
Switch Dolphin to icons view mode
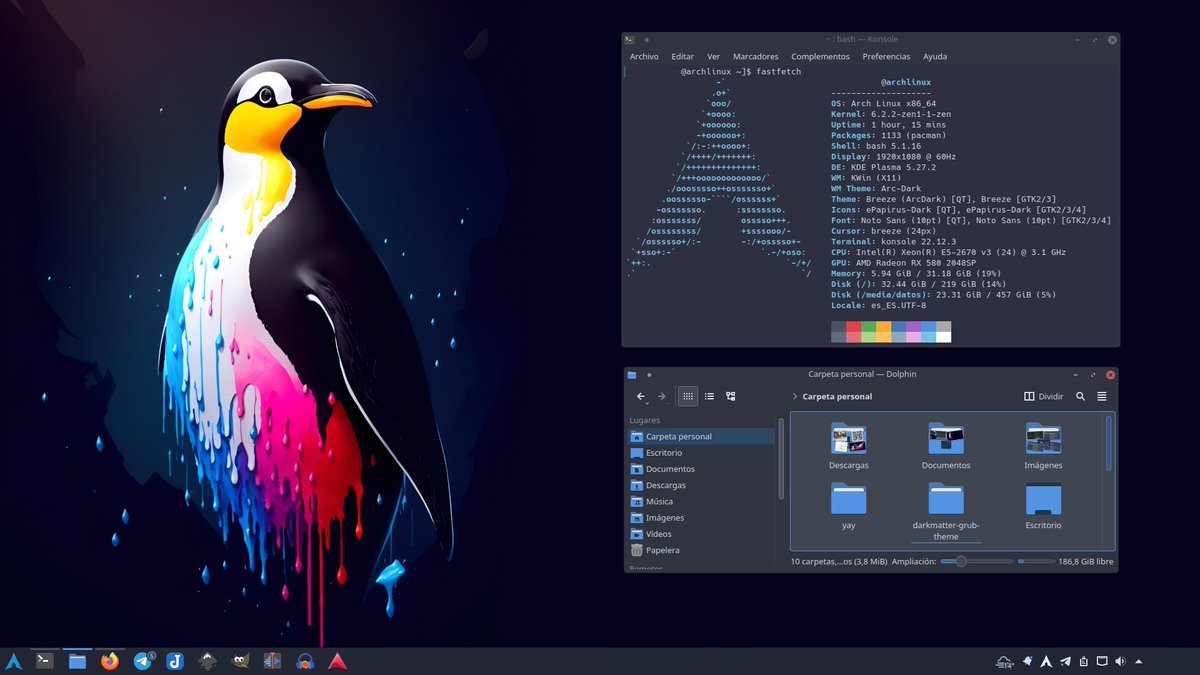click(x=688, y=396)
